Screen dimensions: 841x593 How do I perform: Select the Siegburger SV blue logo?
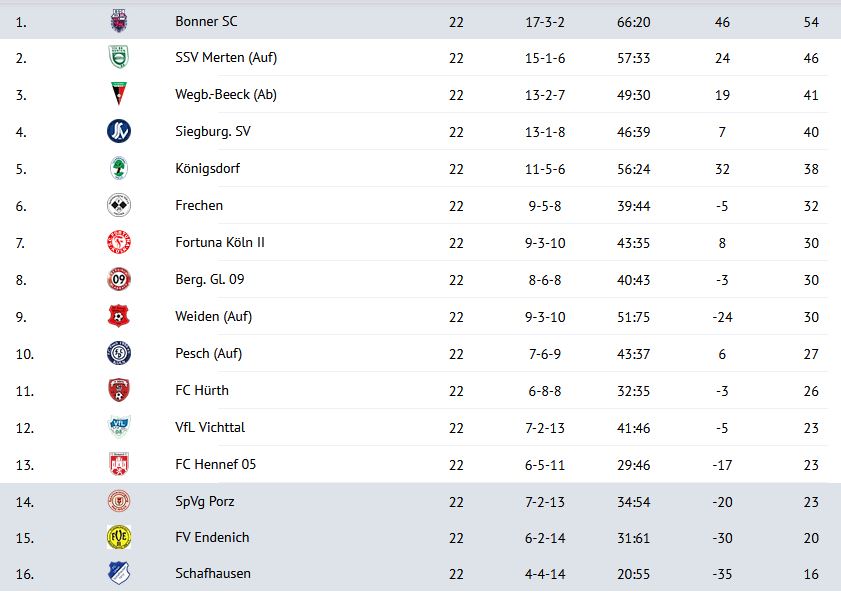[x=119, y=131]
